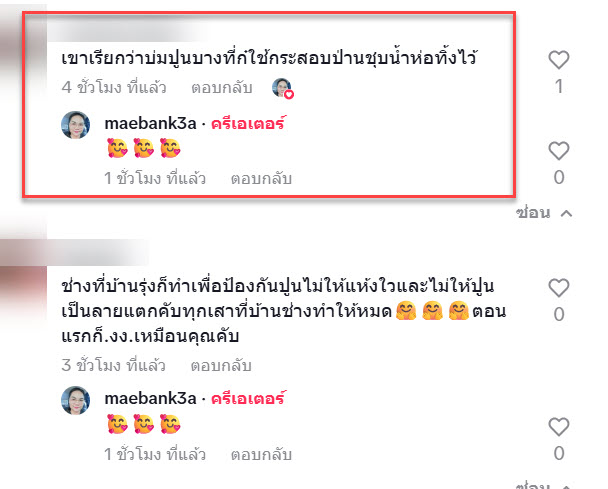This screenshot has width=608, height=489.
Task: Like maebank3a's first emoji reply
Action: 558,150
